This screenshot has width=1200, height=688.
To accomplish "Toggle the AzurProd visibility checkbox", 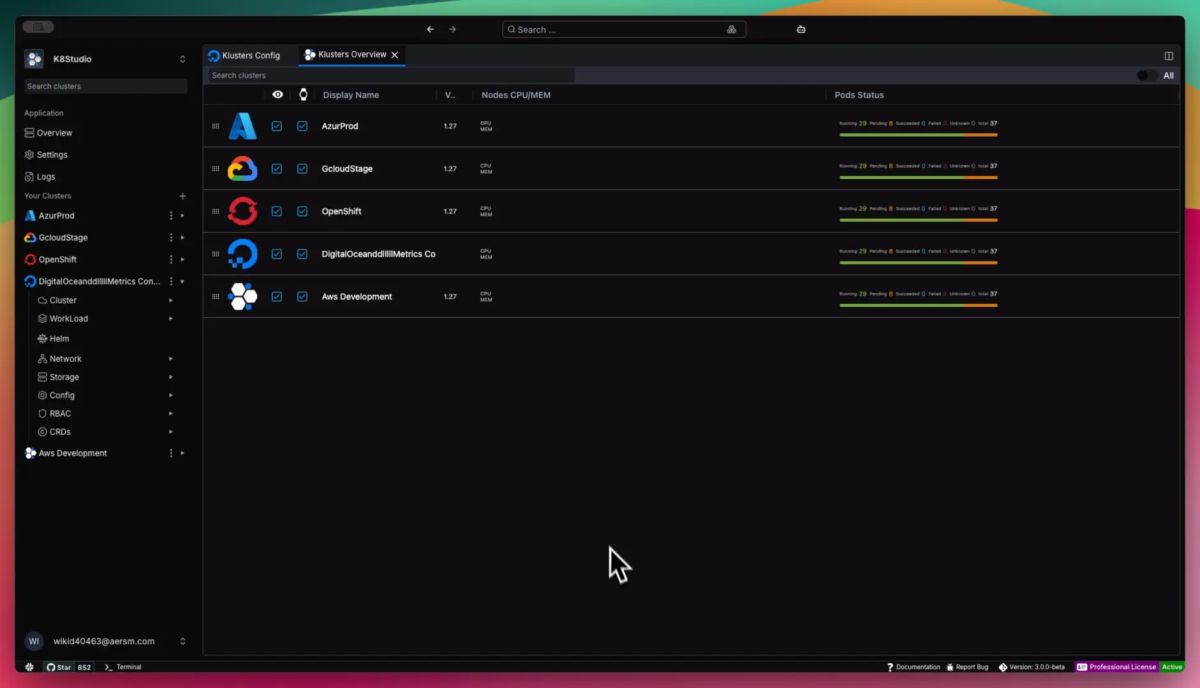I will pyautogui.click(x=277, y=127).
